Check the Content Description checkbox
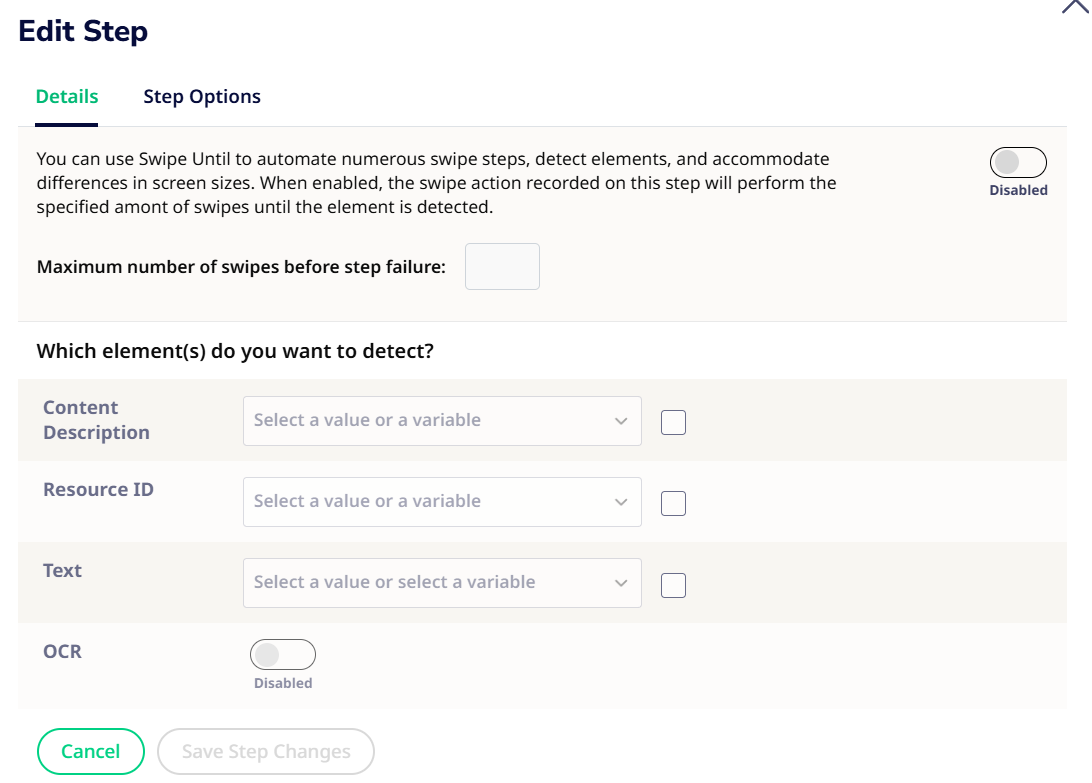The width and height of the screenshot is (1092, 783). pos(673,422)
